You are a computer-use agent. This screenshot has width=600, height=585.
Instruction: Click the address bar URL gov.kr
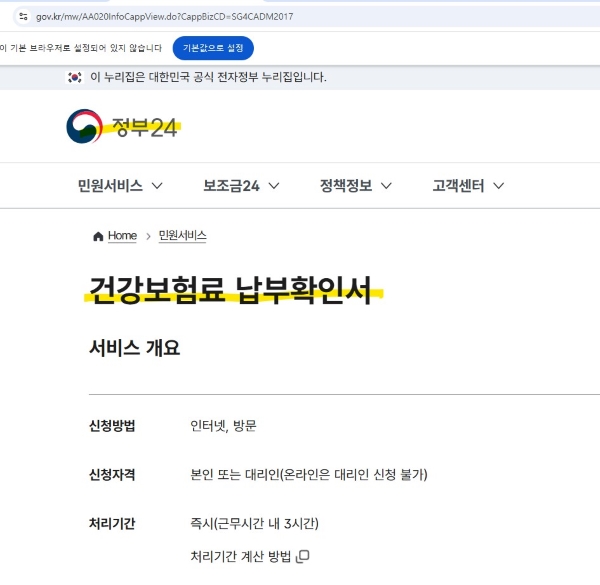click(165, 17)
